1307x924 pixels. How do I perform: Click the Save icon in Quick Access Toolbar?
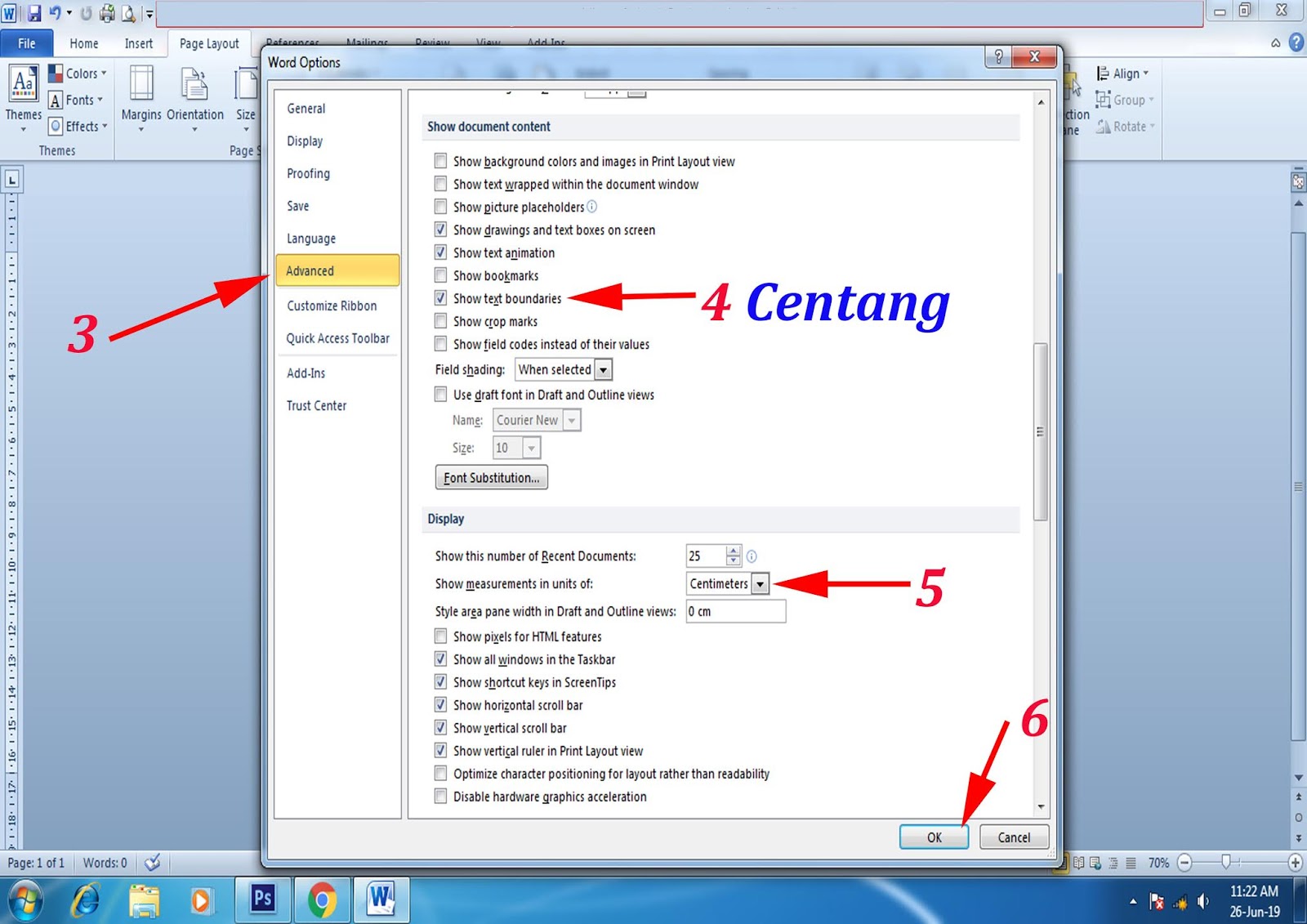34,13
